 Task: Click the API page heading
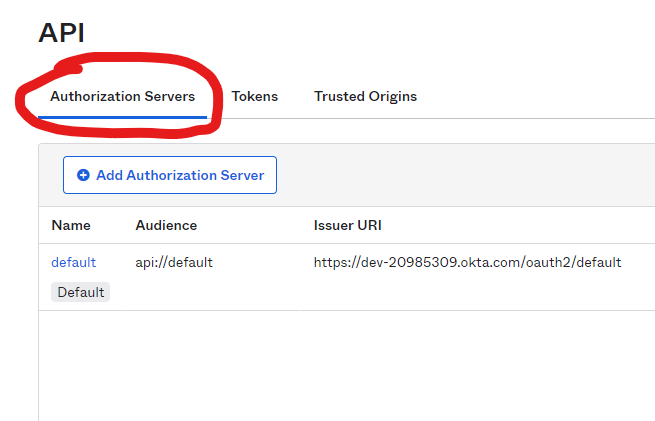pyautogui.click(x=61, y=33)
